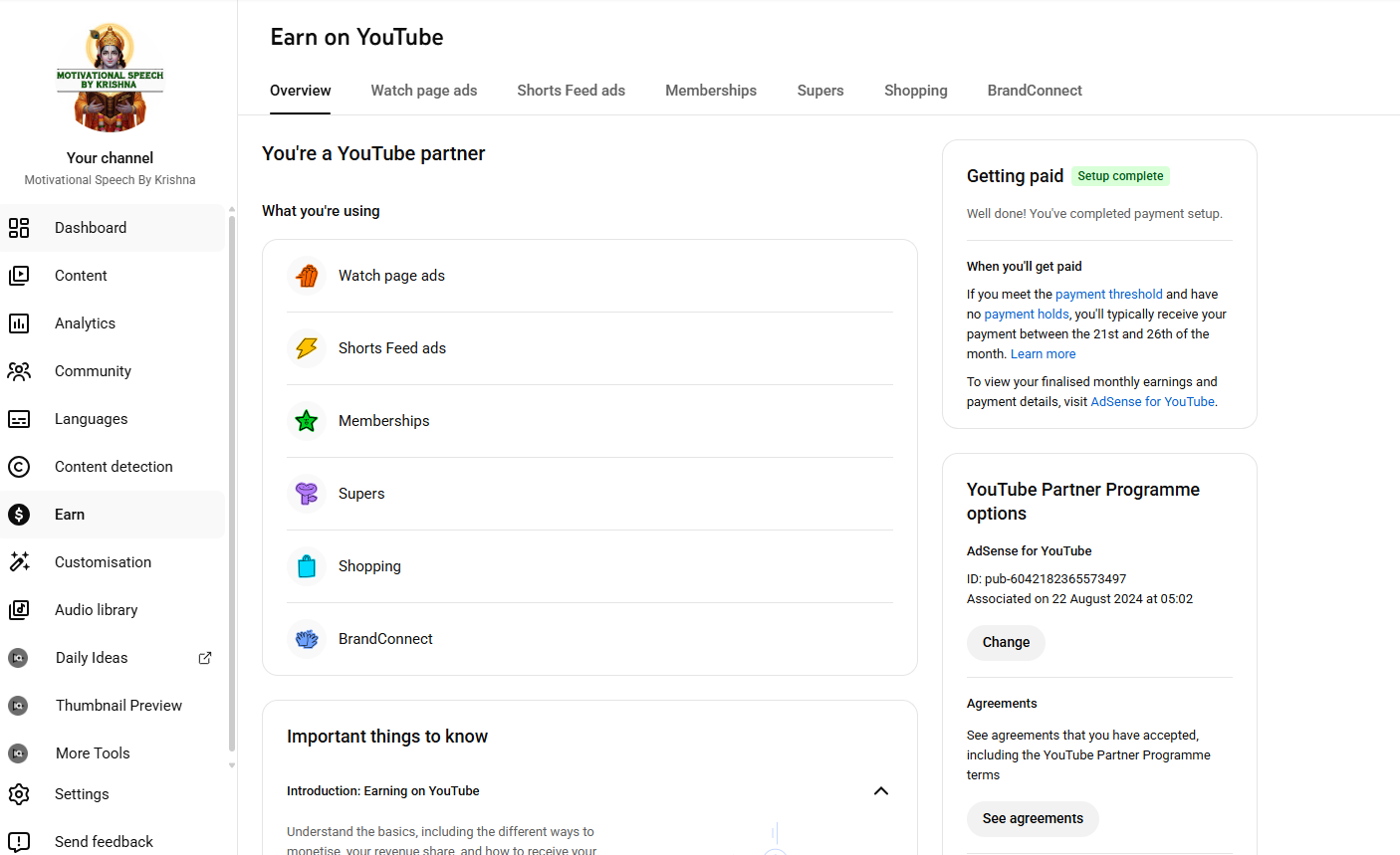Viewport: 1400px width, 855px height.
Task: Open channel Customisation
Action: (x=103, y=561)
